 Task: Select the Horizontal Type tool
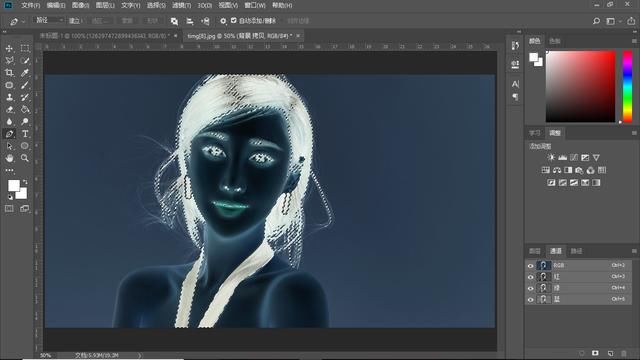pos(25,134)
